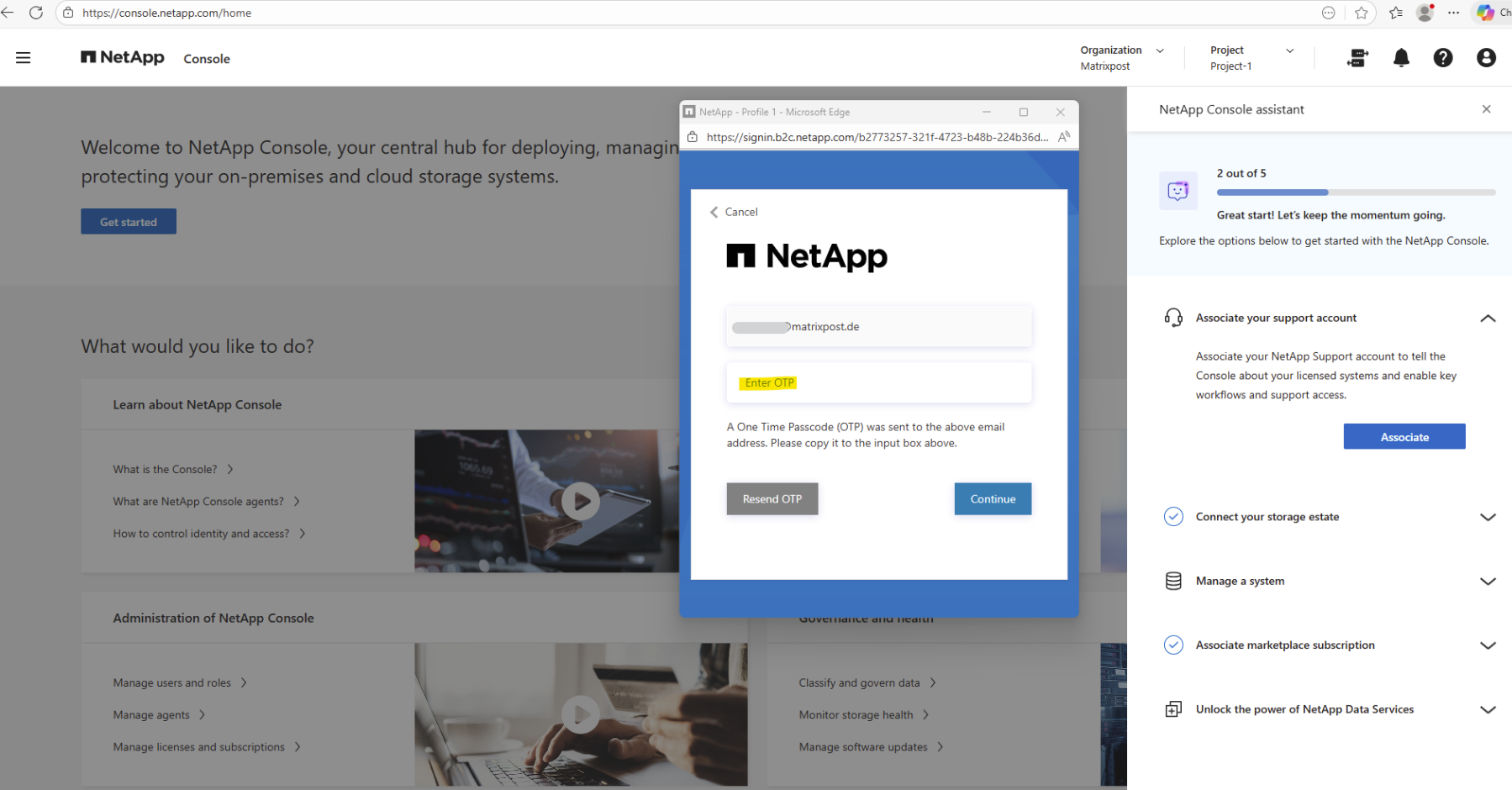This screenshot has width=1512, height=790.
Task: Click the Console label in header
Action: coord(207,59)
